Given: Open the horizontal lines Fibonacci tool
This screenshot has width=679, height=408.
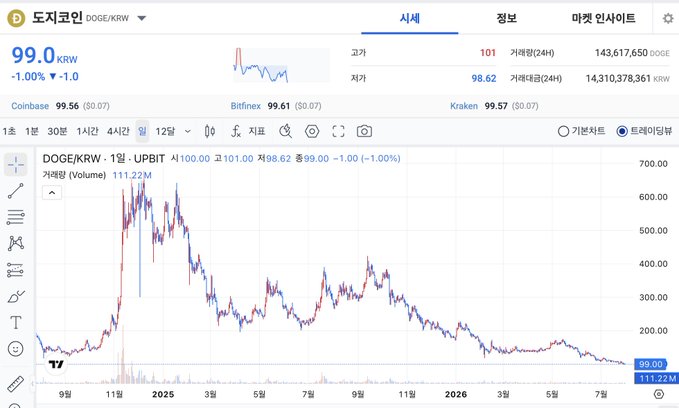Looking at the screenshot, I should click(16, 217).
